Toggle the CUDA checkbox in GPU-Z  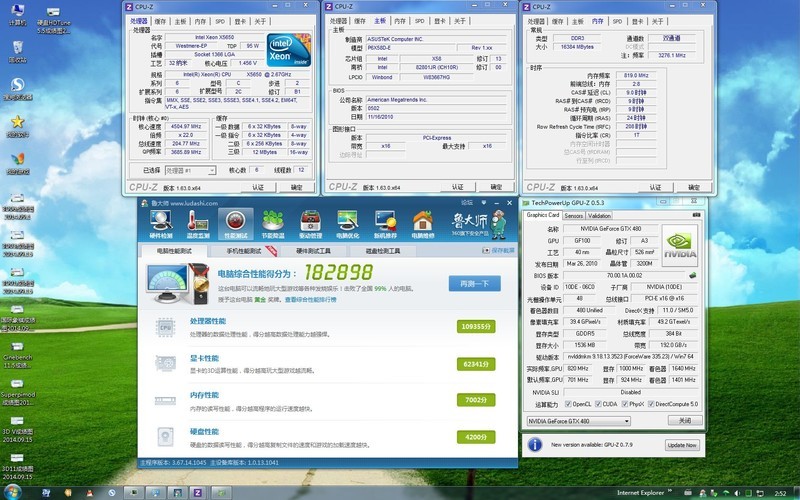pos(598,404)
